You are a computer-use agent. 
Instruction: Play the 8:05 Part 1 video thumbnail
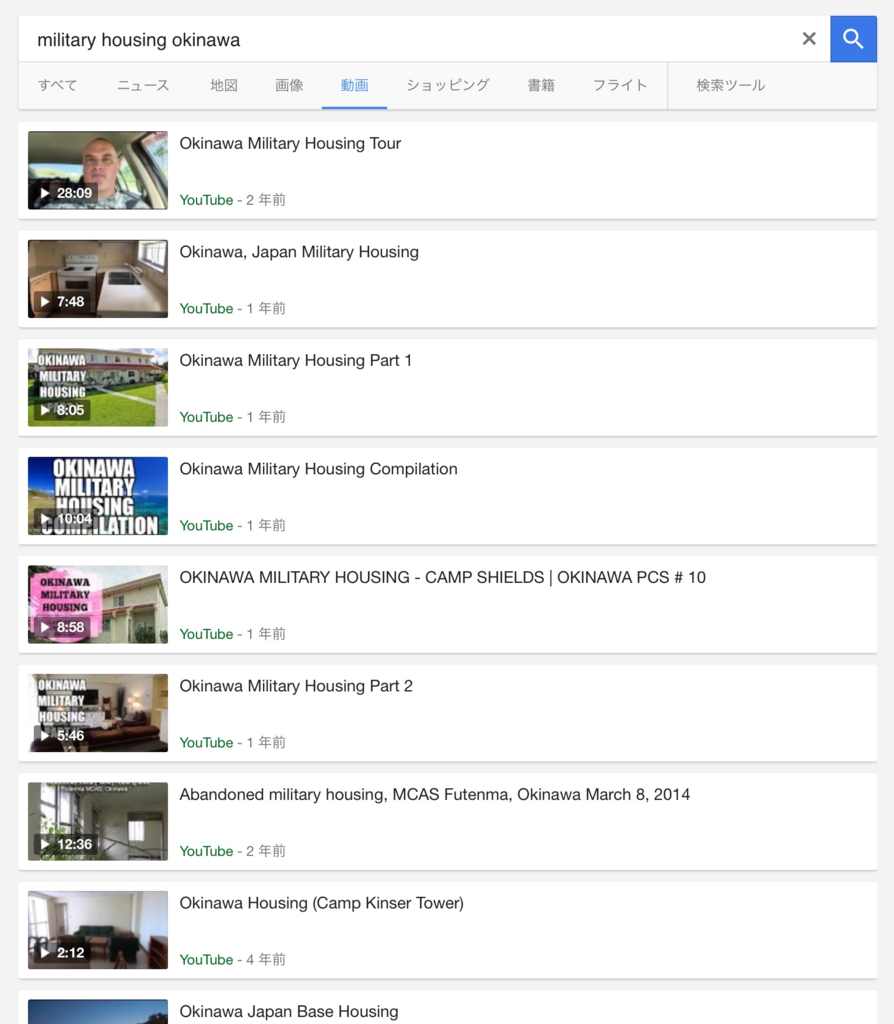click(x=98, y=387)
